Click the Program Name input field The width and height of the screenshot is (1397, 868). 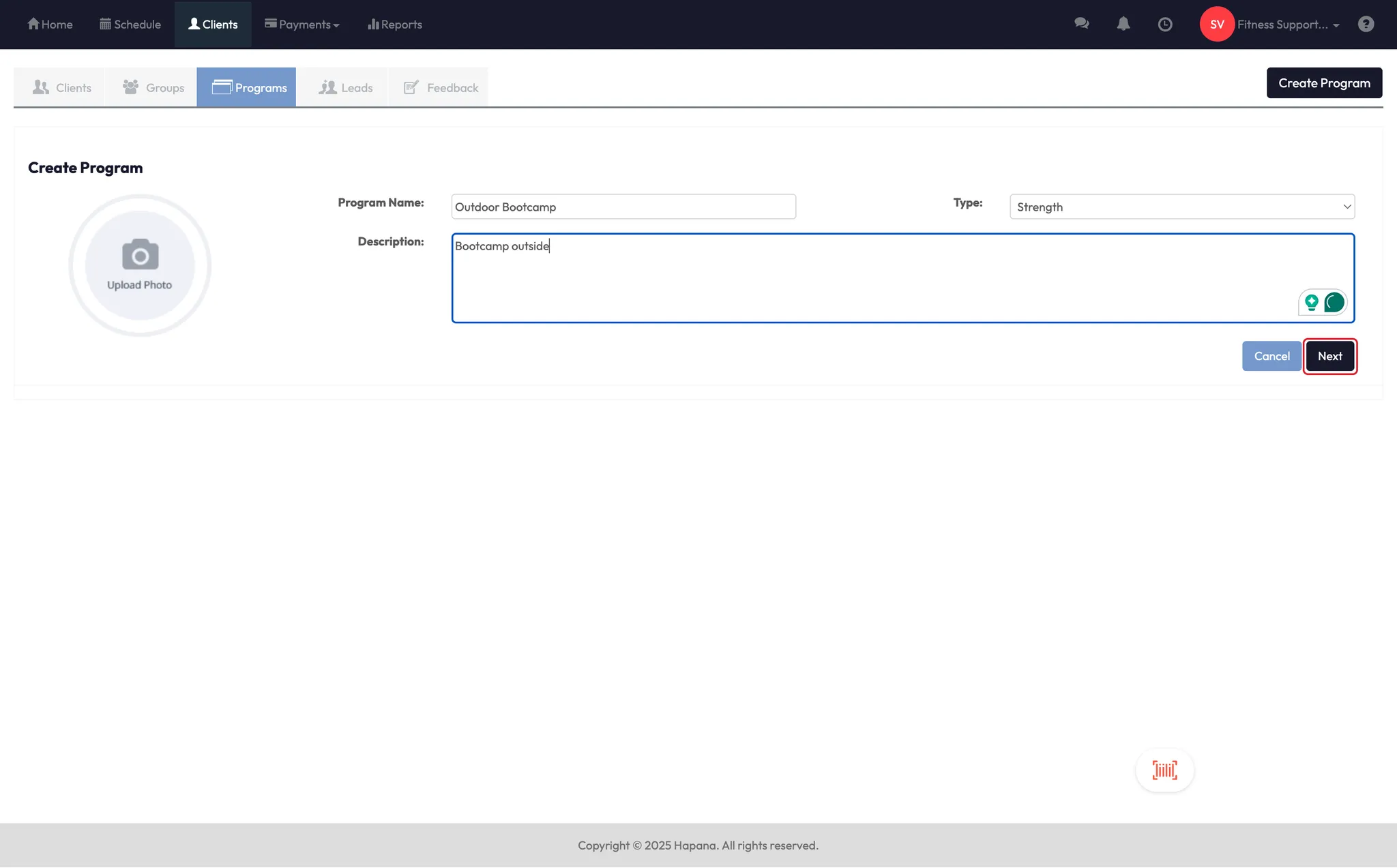(623, 207)
